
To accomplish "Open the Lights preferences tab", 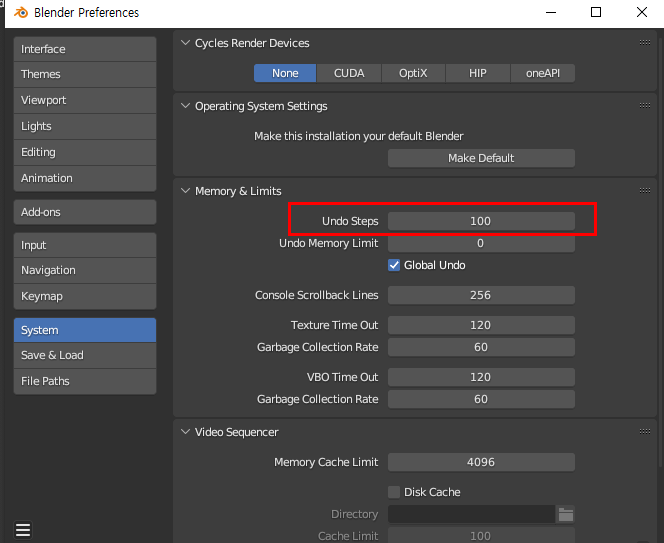I will (85, 126).
